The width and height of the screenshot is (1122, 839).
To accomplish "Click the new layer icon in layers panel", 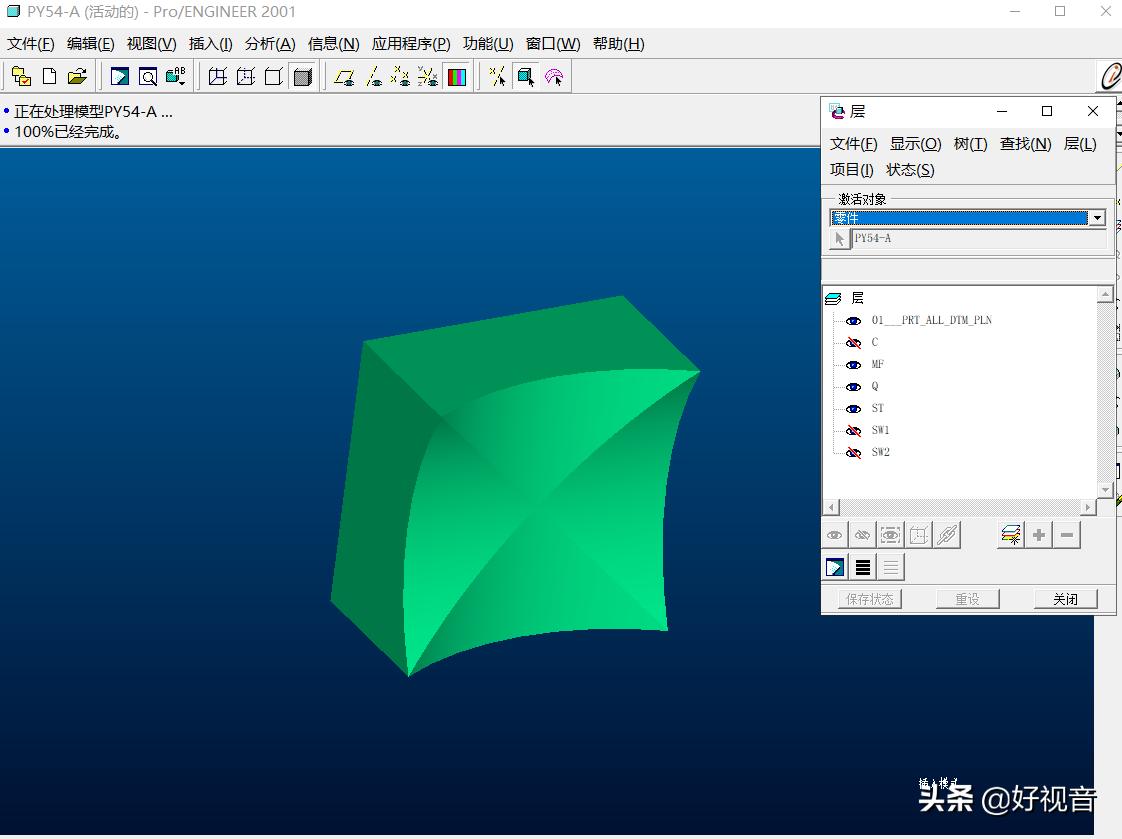I will [1011, 535].
